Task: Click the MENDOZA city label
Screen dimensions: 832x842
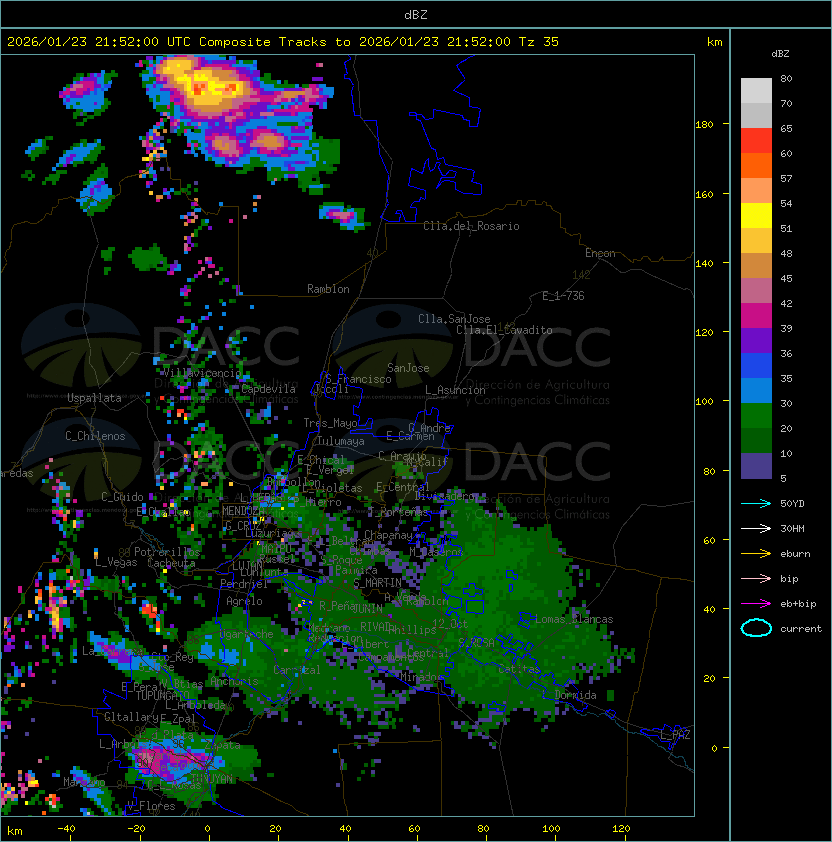Action: coord(241,511)
